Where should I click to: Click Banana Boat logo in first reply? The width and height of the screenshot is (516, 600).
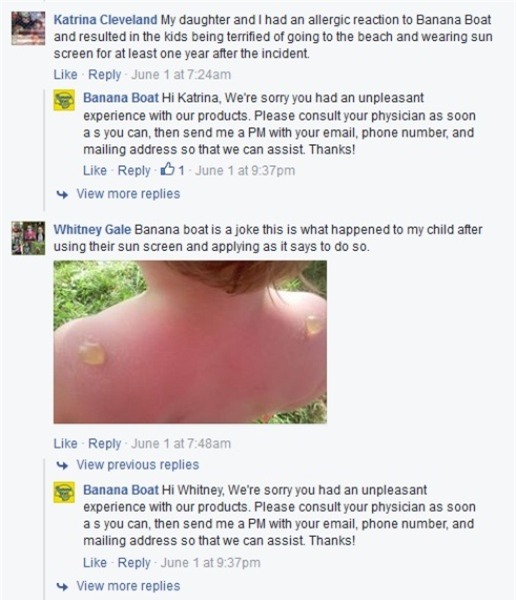pyautogui.click(x=64, y=100)
